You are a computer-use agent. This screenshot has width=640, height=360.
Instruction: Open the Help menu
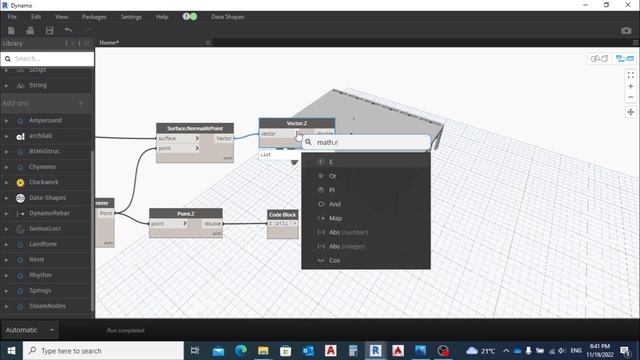pyautogui.click(x=162, y=17)
